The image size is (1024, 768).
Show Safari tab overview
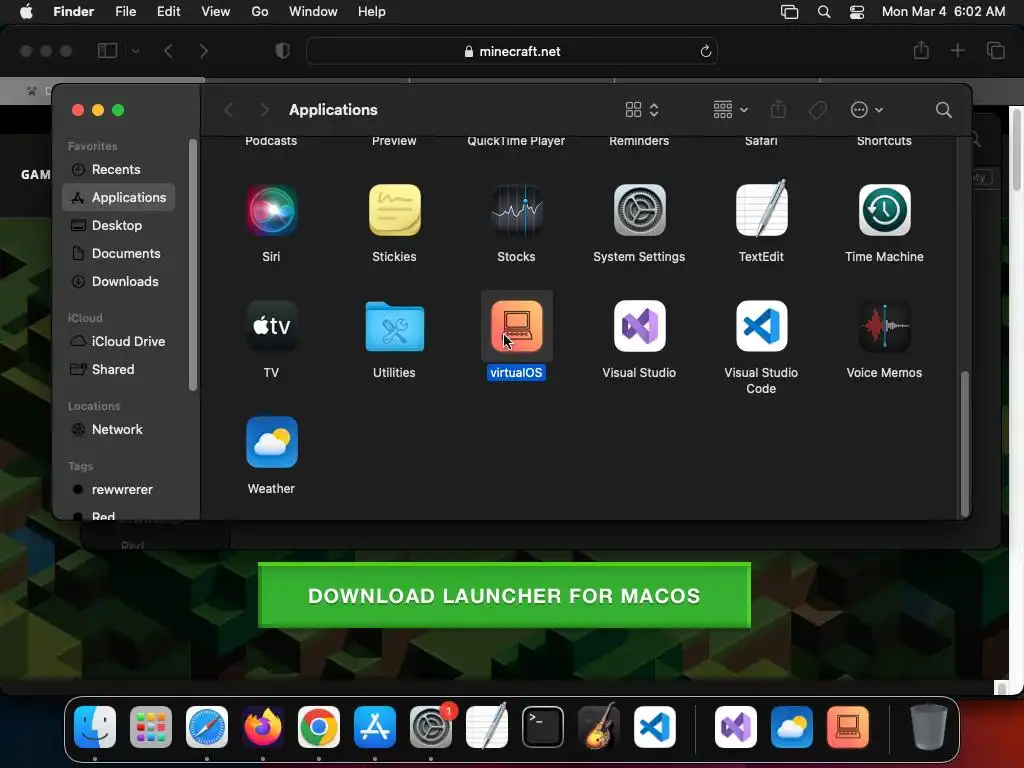(x=995, y=50)
